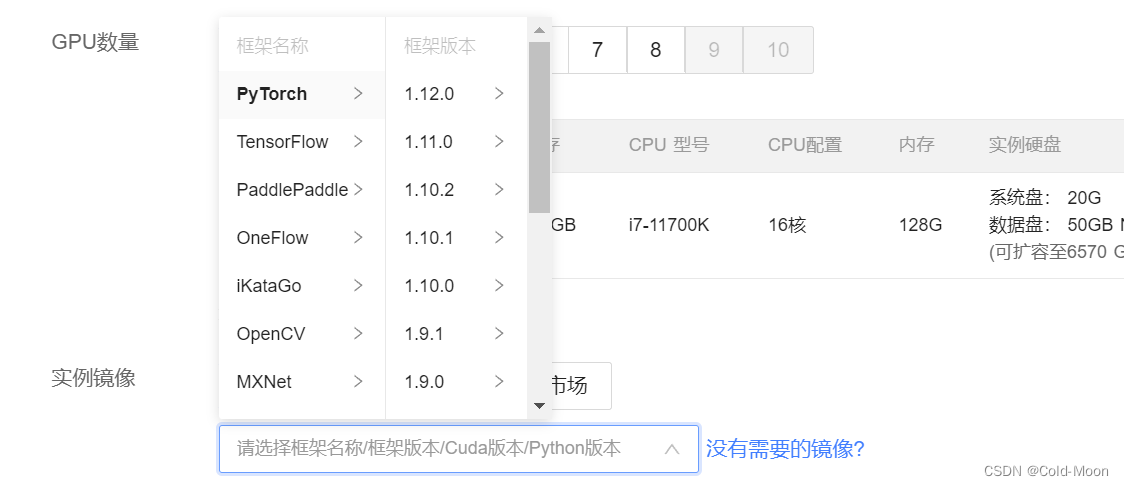Select framework version 1.9.1

pyautogui.click(x=456, y=334)
